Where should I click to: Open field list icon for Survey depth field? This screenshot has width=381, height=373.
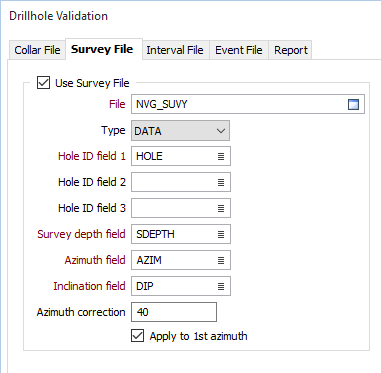[221, 234]
